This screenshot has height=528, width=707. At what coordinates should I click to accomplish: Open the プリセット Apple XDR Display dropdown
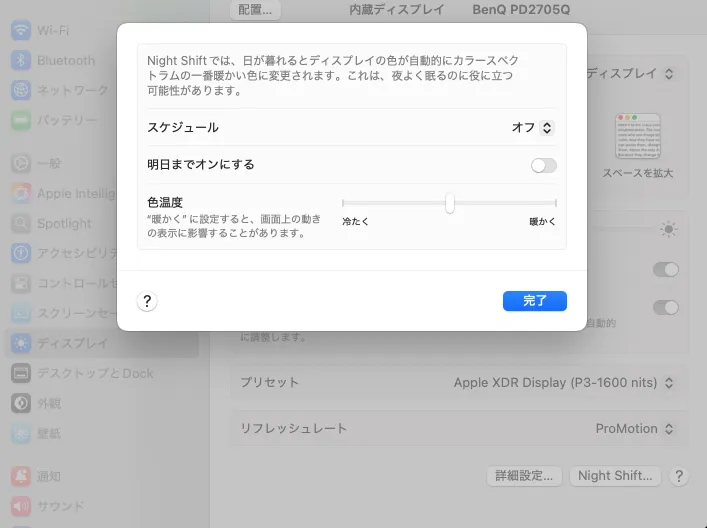564,383
